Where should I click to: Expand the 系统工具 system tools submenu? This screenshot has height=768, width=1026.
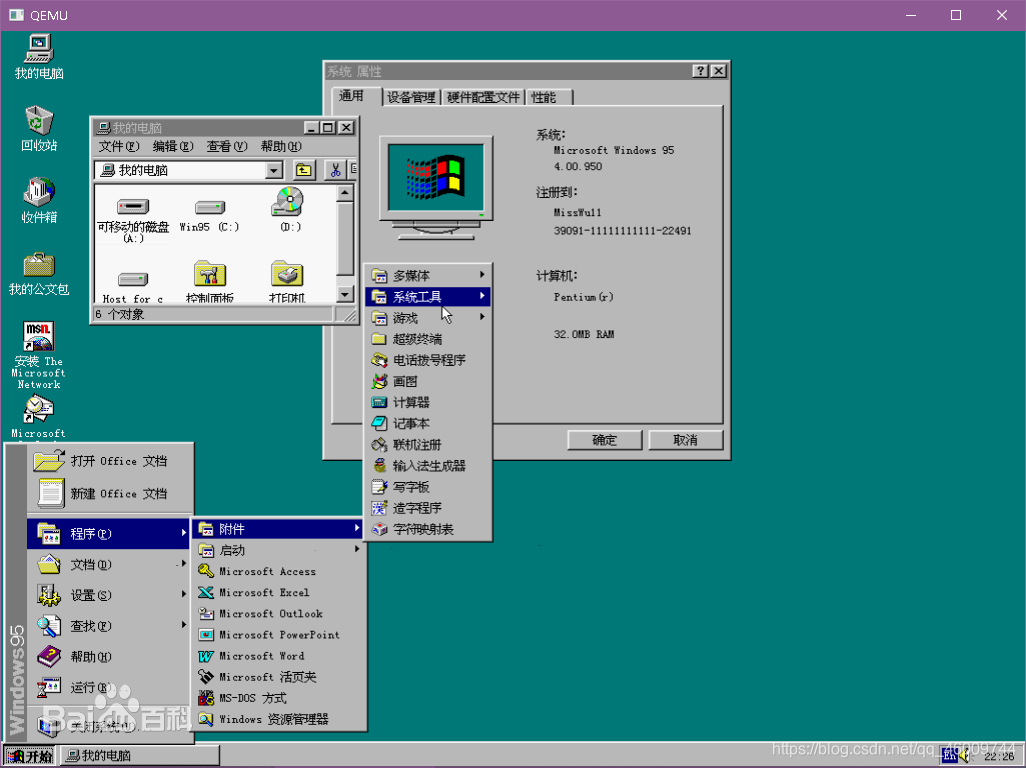click(x=429, y=296)
